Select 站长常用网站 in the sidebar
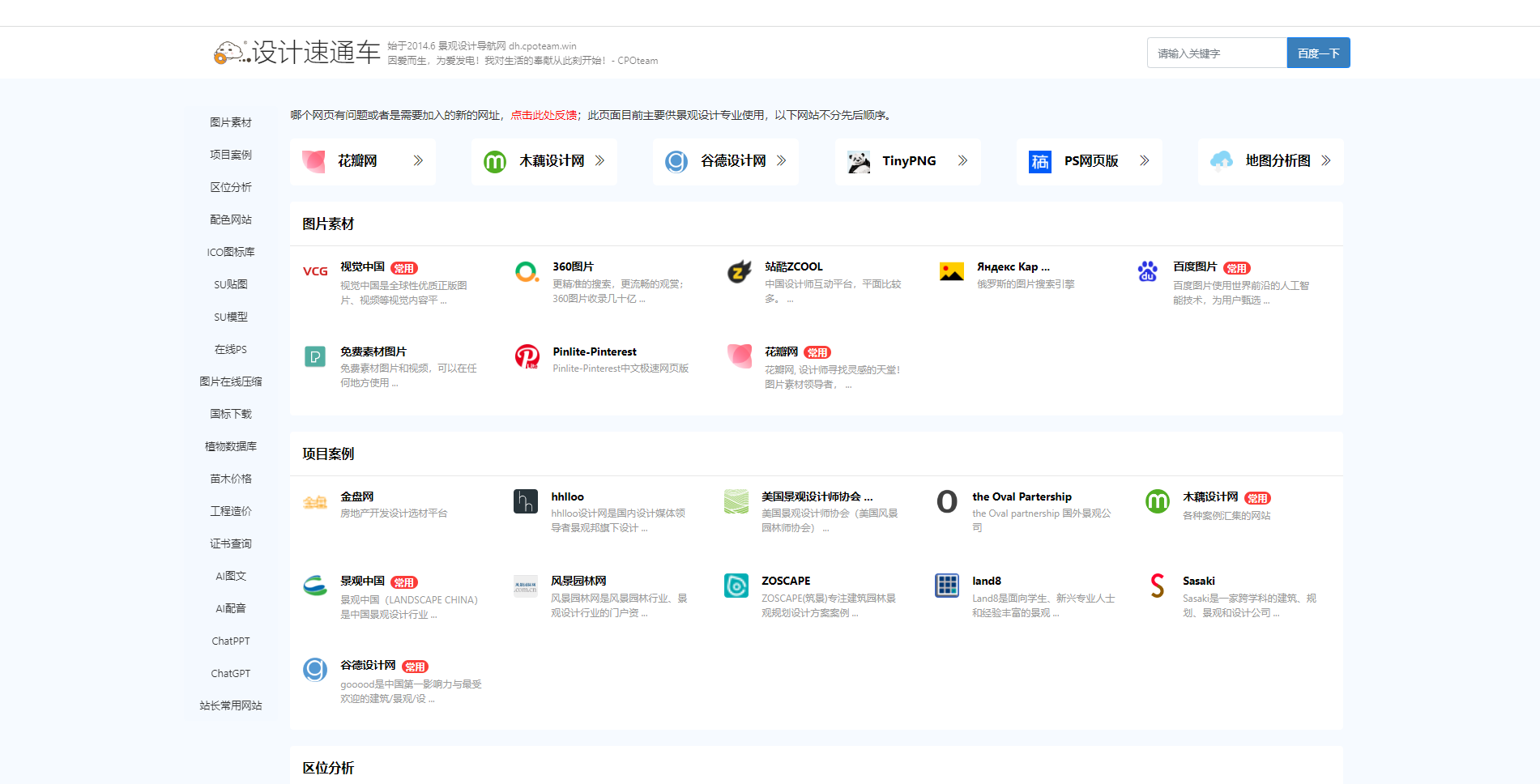1540x784 pixels. 231,705
